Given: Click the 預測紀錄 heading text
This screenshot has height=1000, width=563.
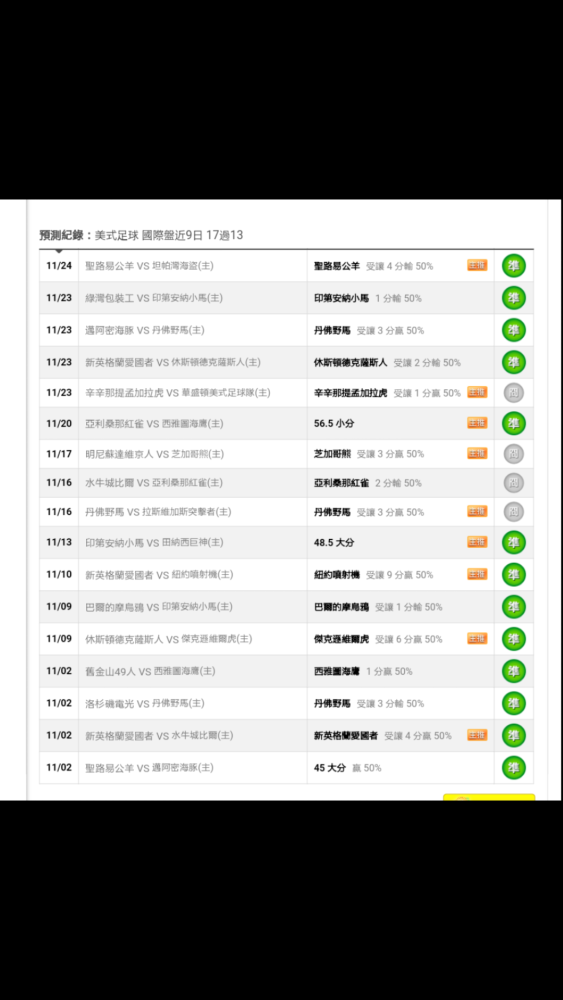Looking at the screenshot, I should click(x=62, y=235).
